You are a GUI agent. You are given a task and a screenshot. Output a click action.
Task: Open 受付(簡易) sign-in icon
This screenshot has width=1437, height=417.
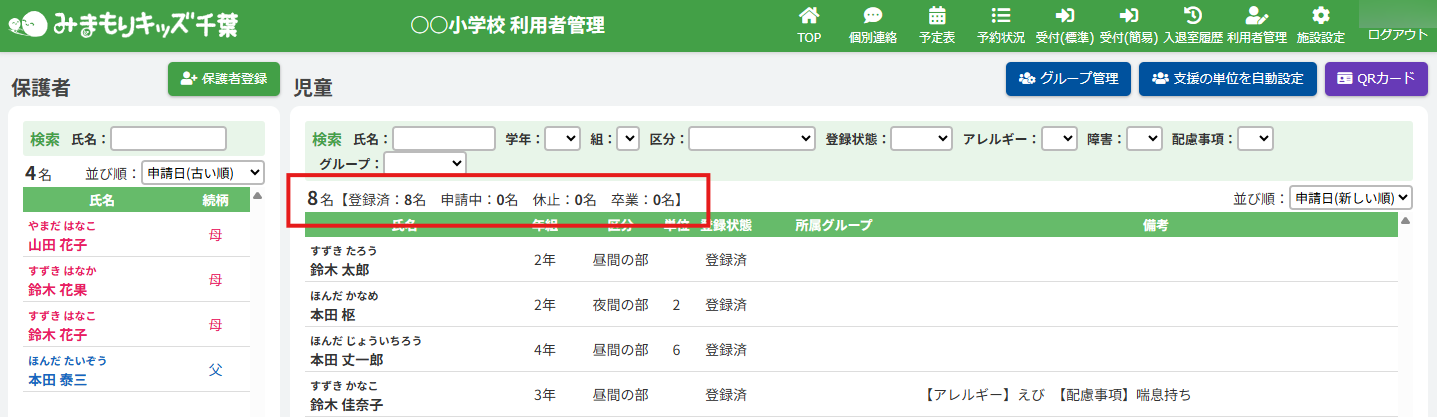tap(1129, 16)
